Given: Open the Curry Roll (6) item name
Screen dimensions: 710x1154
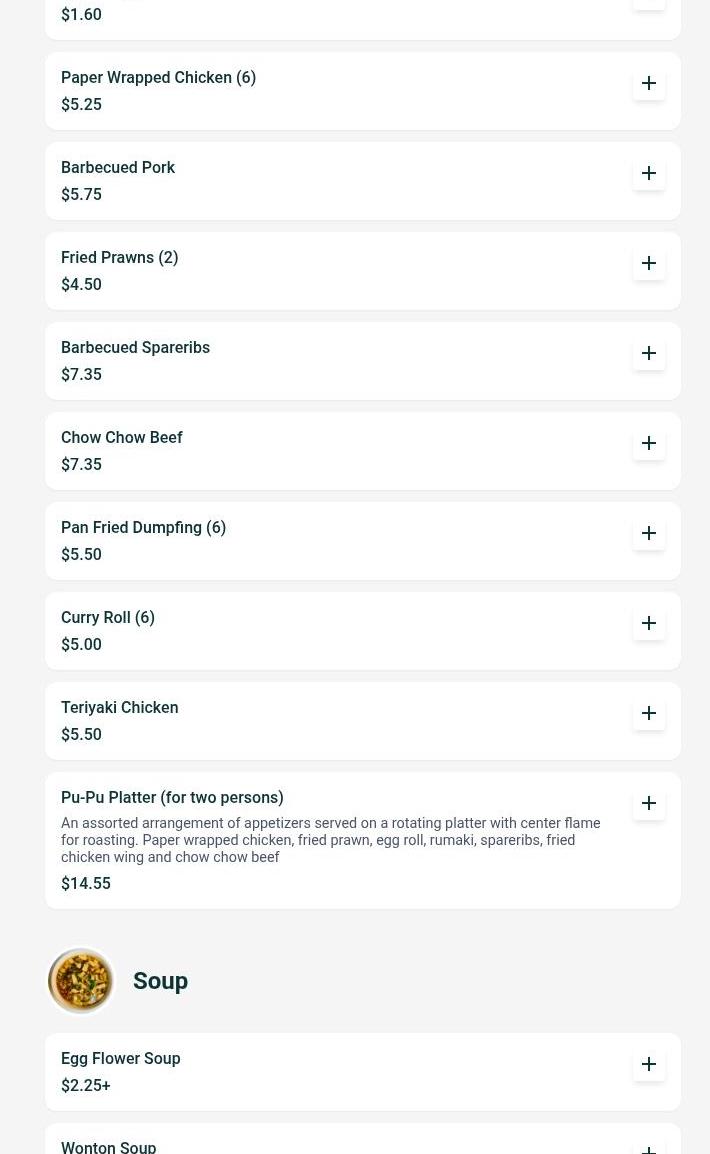Looking at the screenshot, I should [x=108, y=618].
